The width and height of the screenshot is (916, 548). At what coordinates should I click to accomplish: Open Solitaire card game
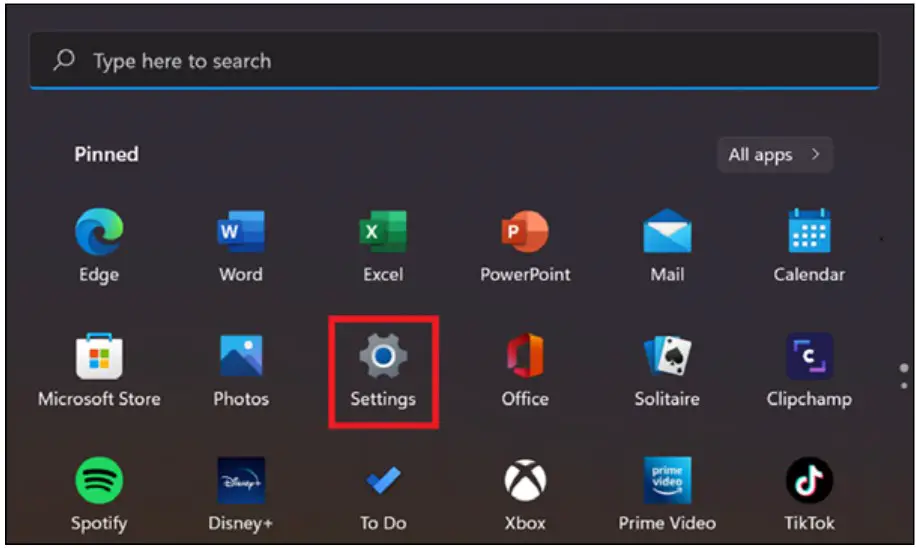click(667, 356)
